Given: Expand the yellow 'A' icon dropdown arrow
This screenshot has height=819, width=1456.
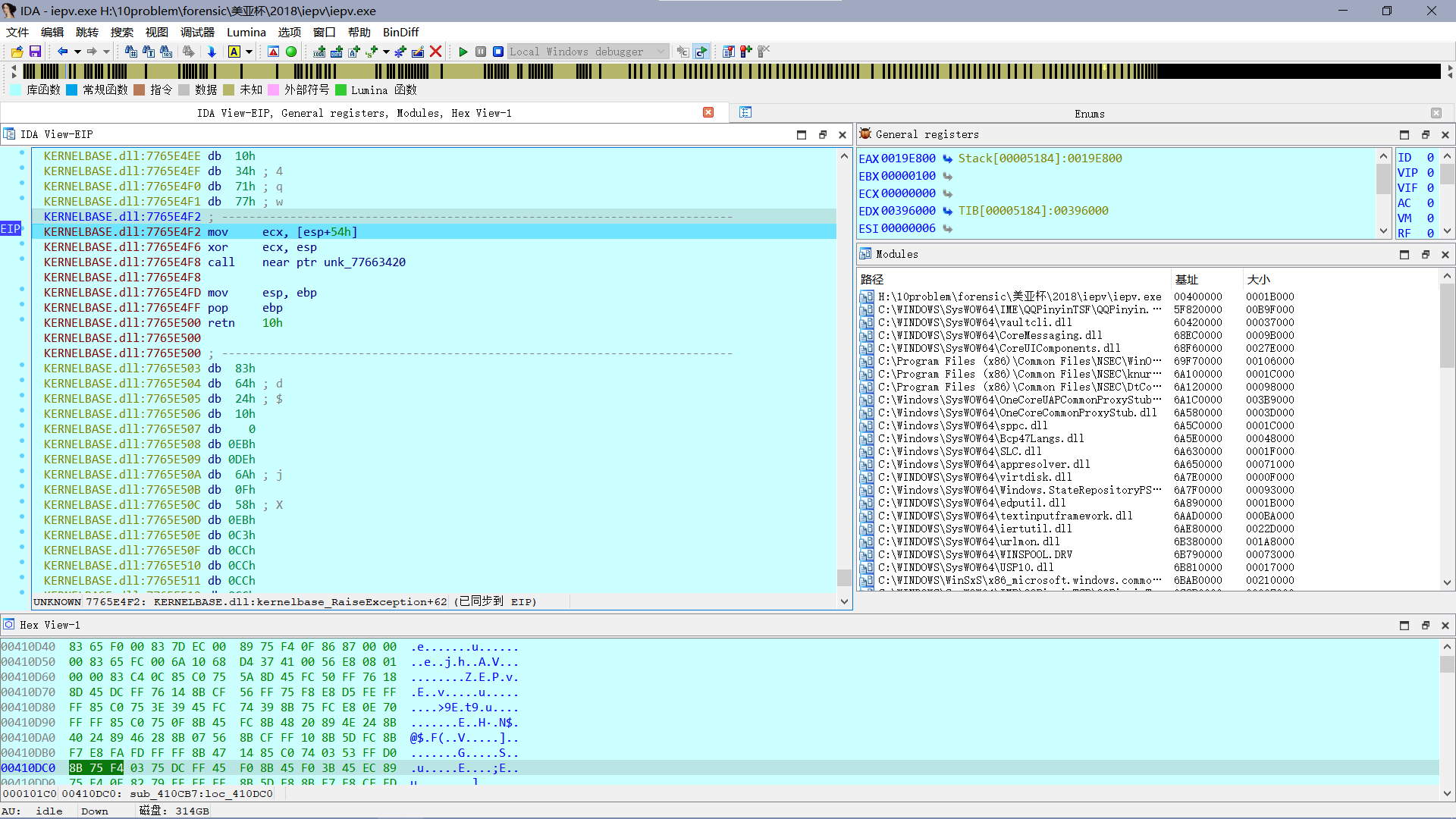Looking at the screenshot, I should point(249,52).
